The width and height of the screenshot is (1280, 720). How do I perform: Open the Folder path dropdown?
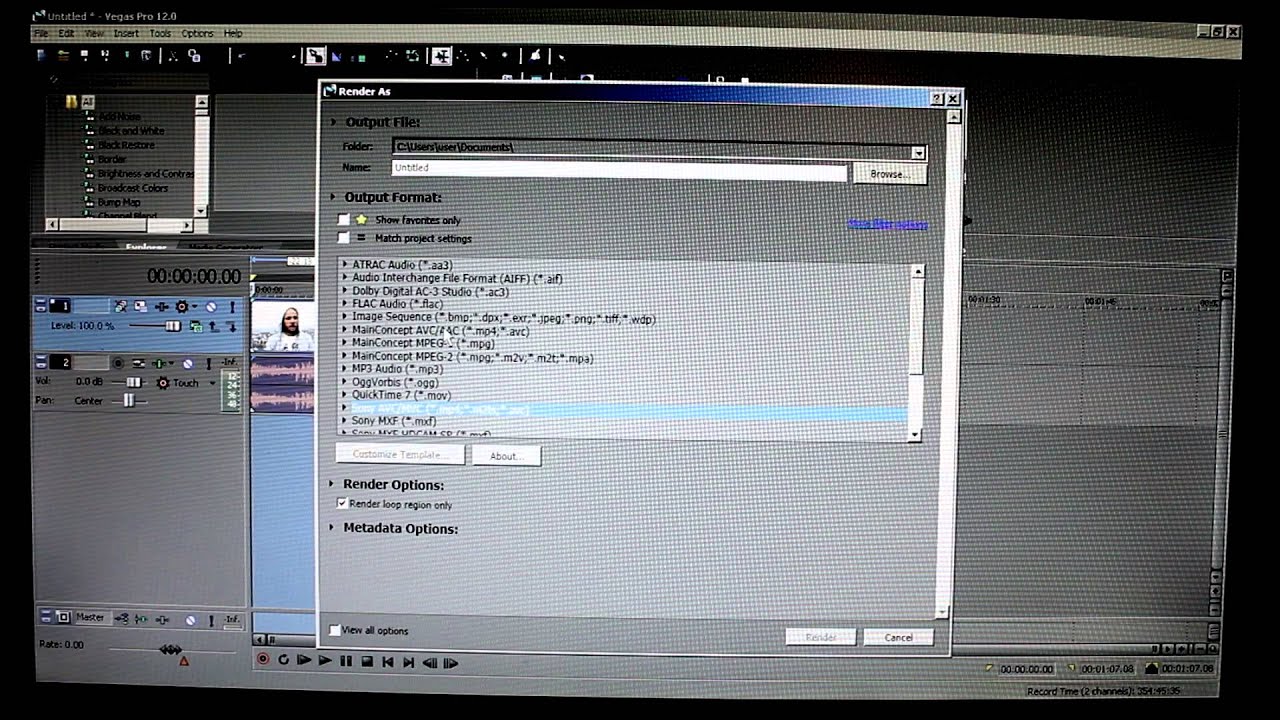918,152
